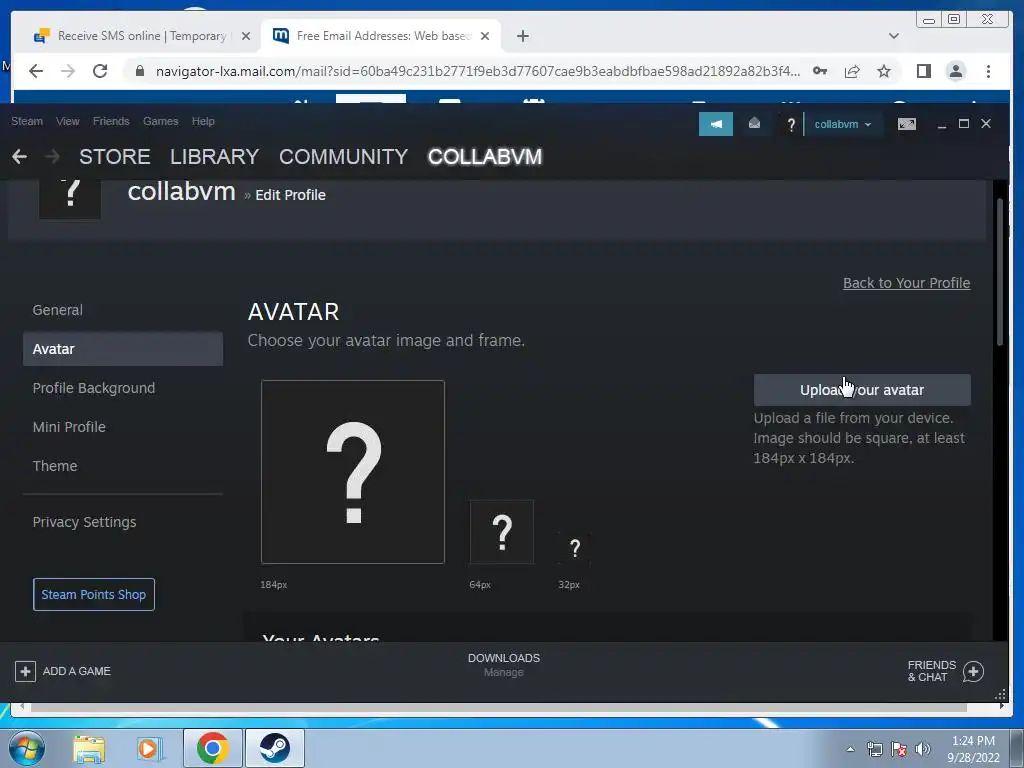The height and width of the screenshot is (768, 1024).
Task: Open Windows Media Player from taskbar
Action: point(150,748)
